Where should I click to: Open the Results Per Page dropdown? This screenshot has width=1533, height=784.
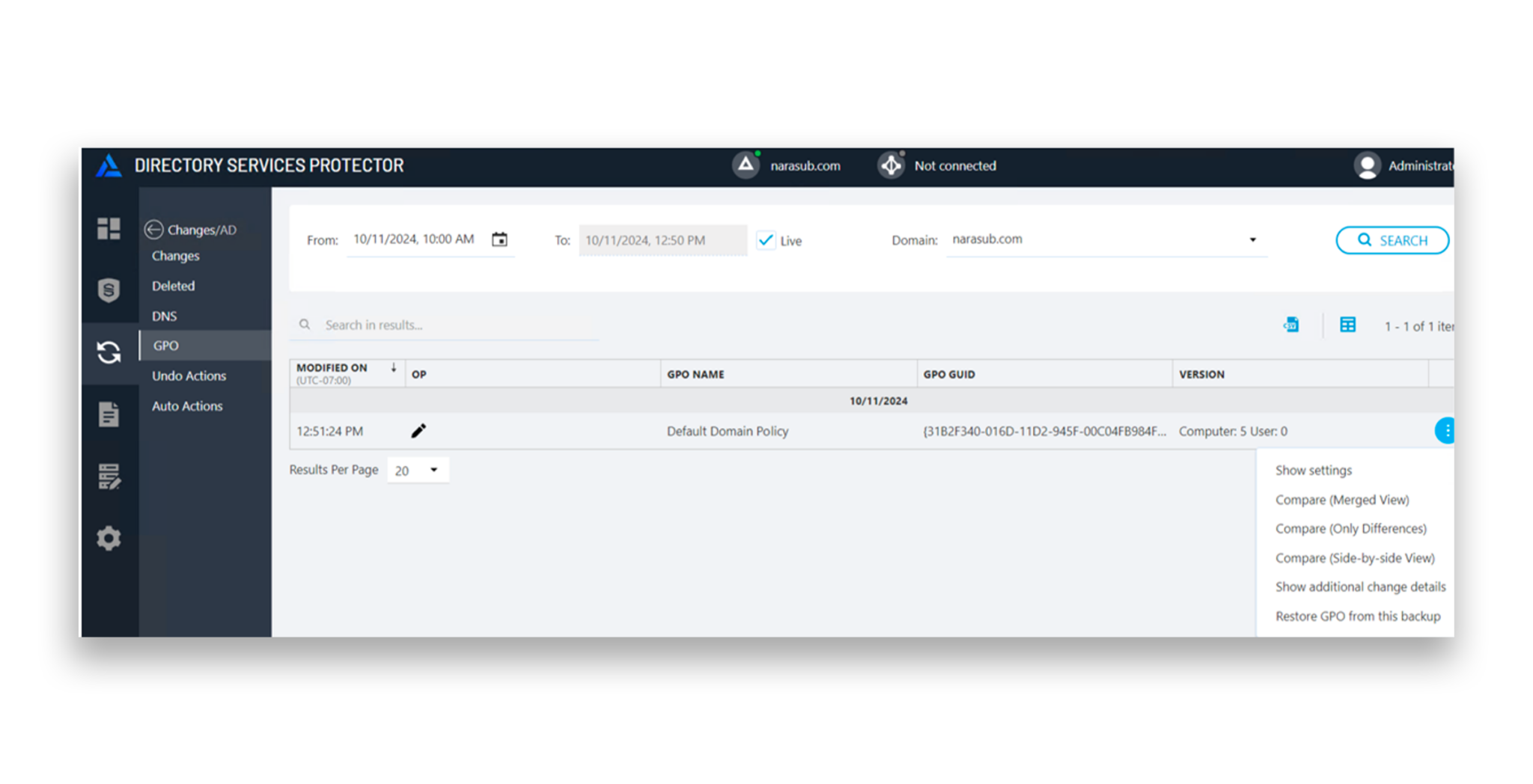tap(417, 470)
